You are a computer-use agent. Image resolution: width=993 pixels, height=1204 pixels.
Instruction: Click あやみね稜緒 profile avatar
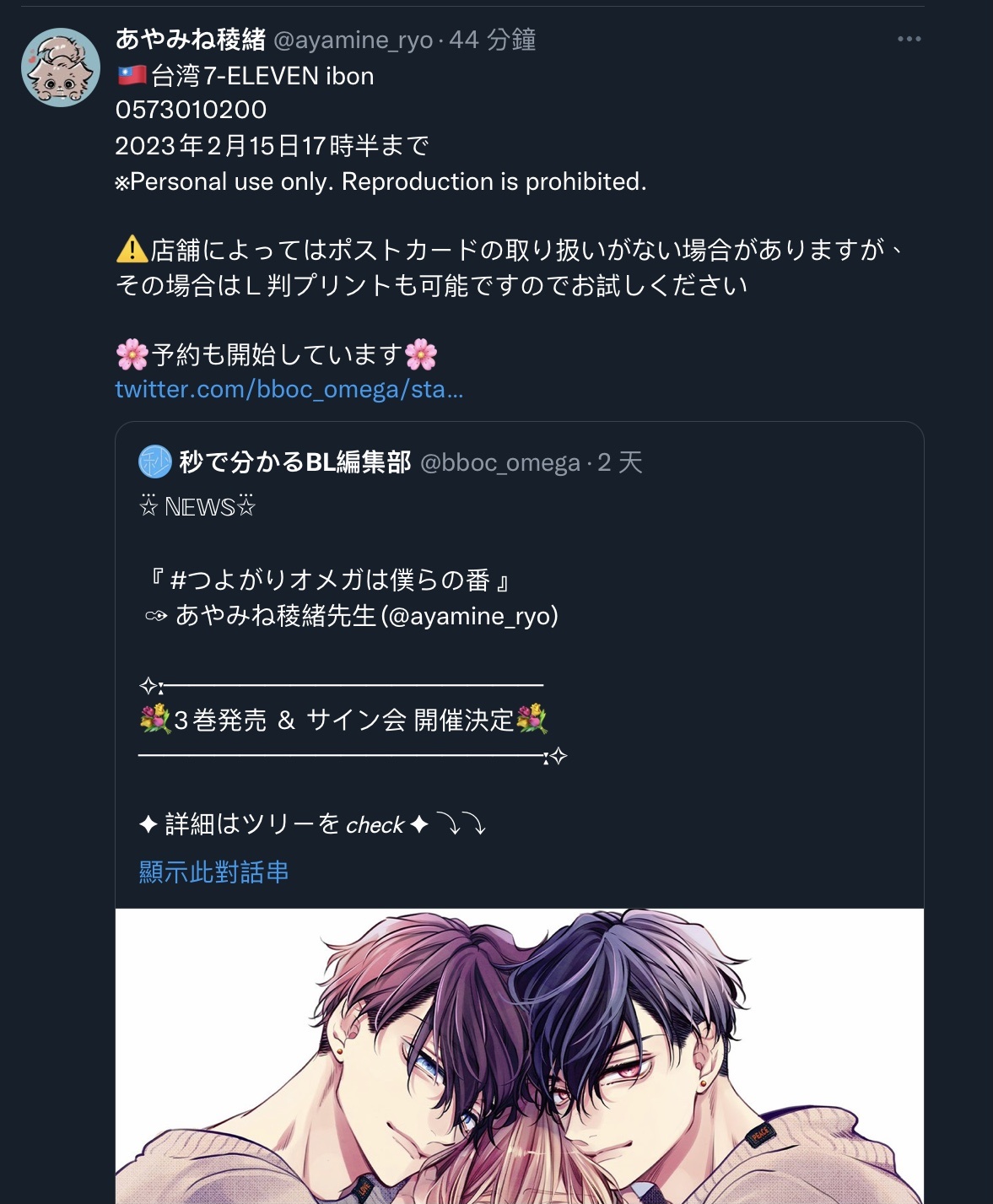pos(61,67)
